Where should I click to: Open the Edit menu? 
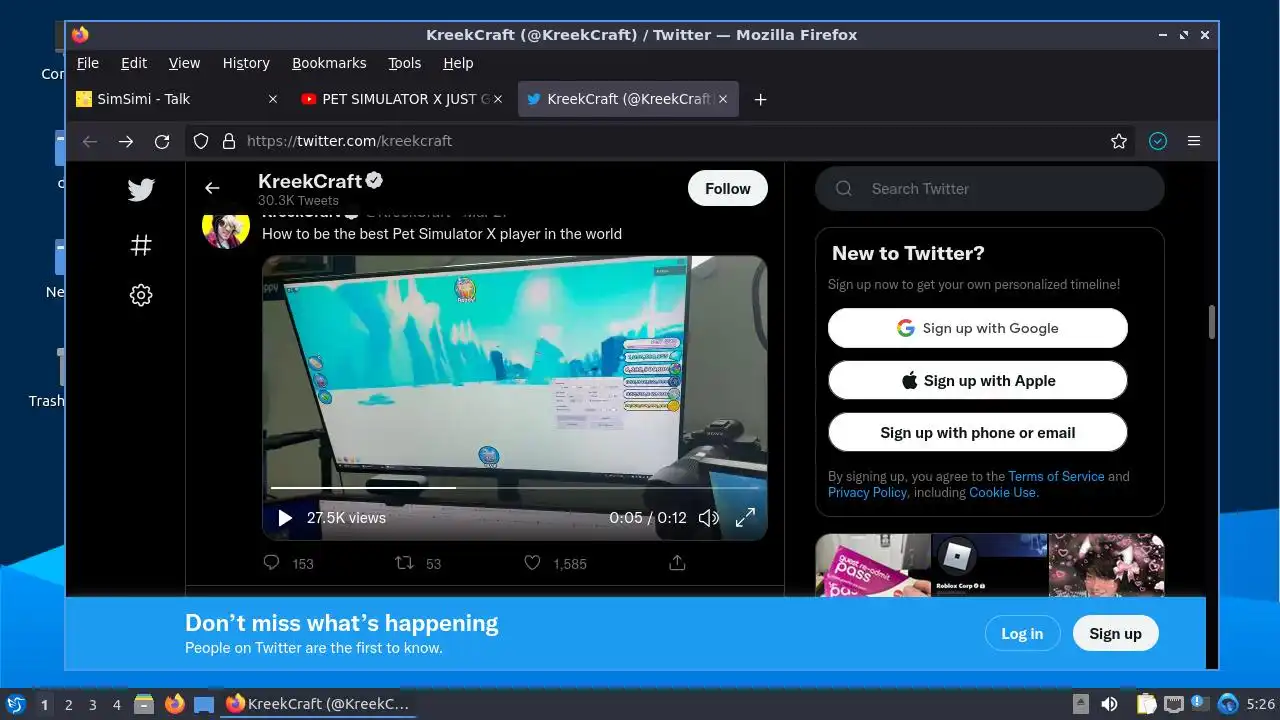click(x=134, y=63)
